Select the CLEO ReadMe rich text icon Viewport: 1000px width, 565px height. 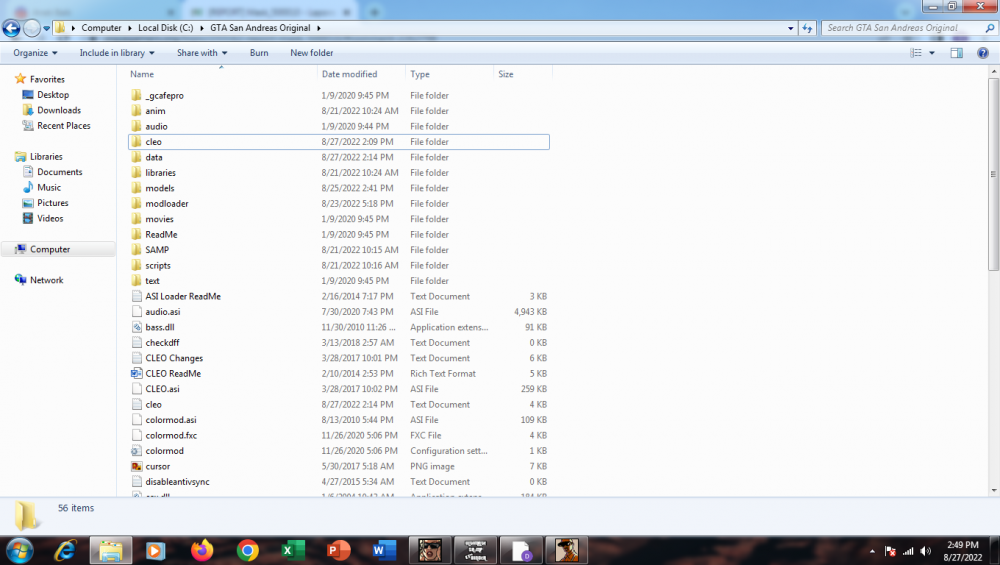click(136, 373)
